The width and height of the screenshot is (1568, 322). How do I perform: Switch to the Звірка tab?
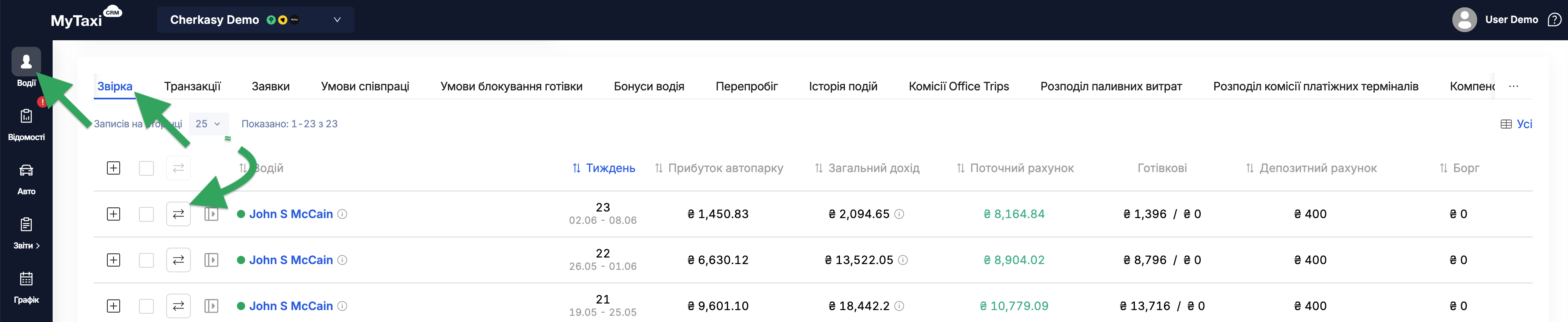pyautogui.click(x=114, y=86)
